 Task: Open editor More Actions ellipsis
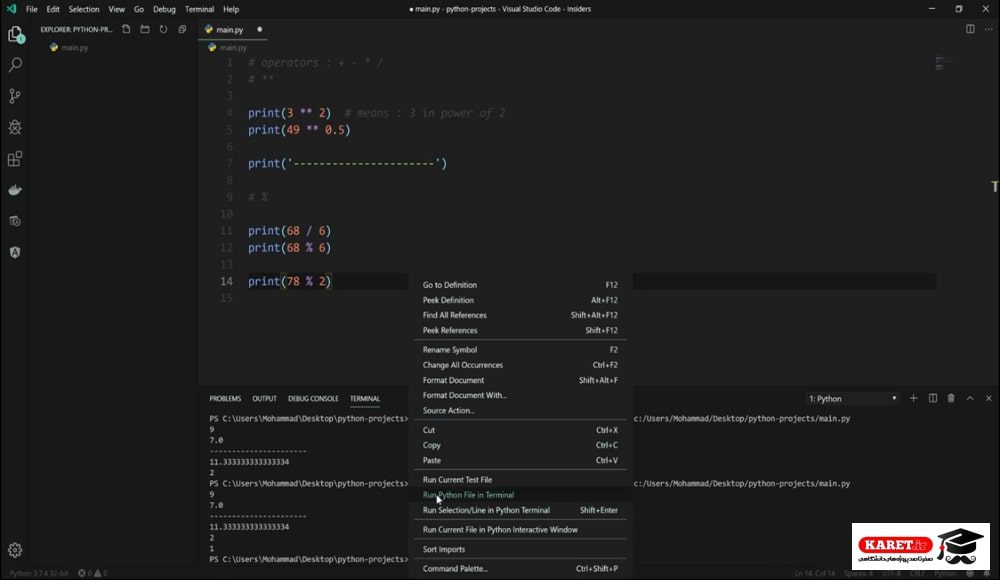[989, 29]
